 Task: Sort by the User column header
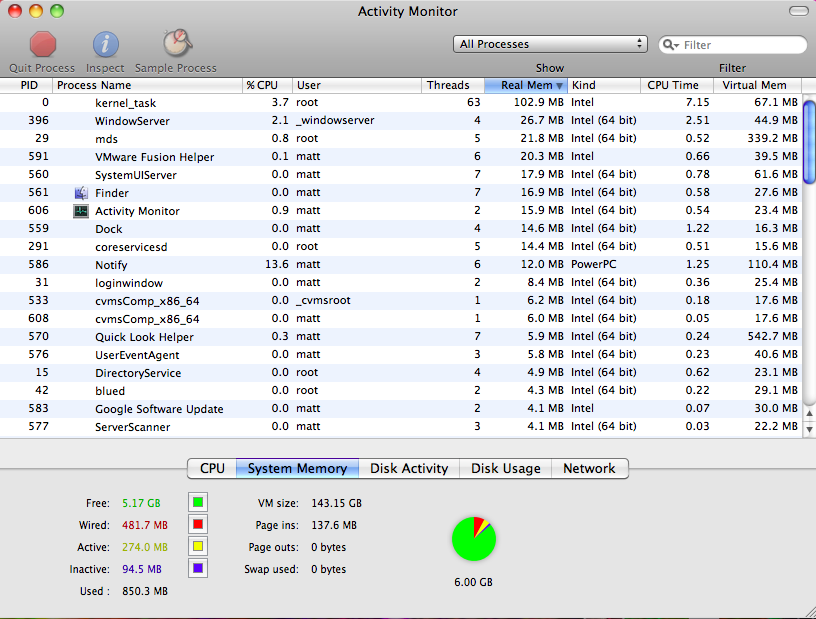pyautogui.click(x=356, y=85)
